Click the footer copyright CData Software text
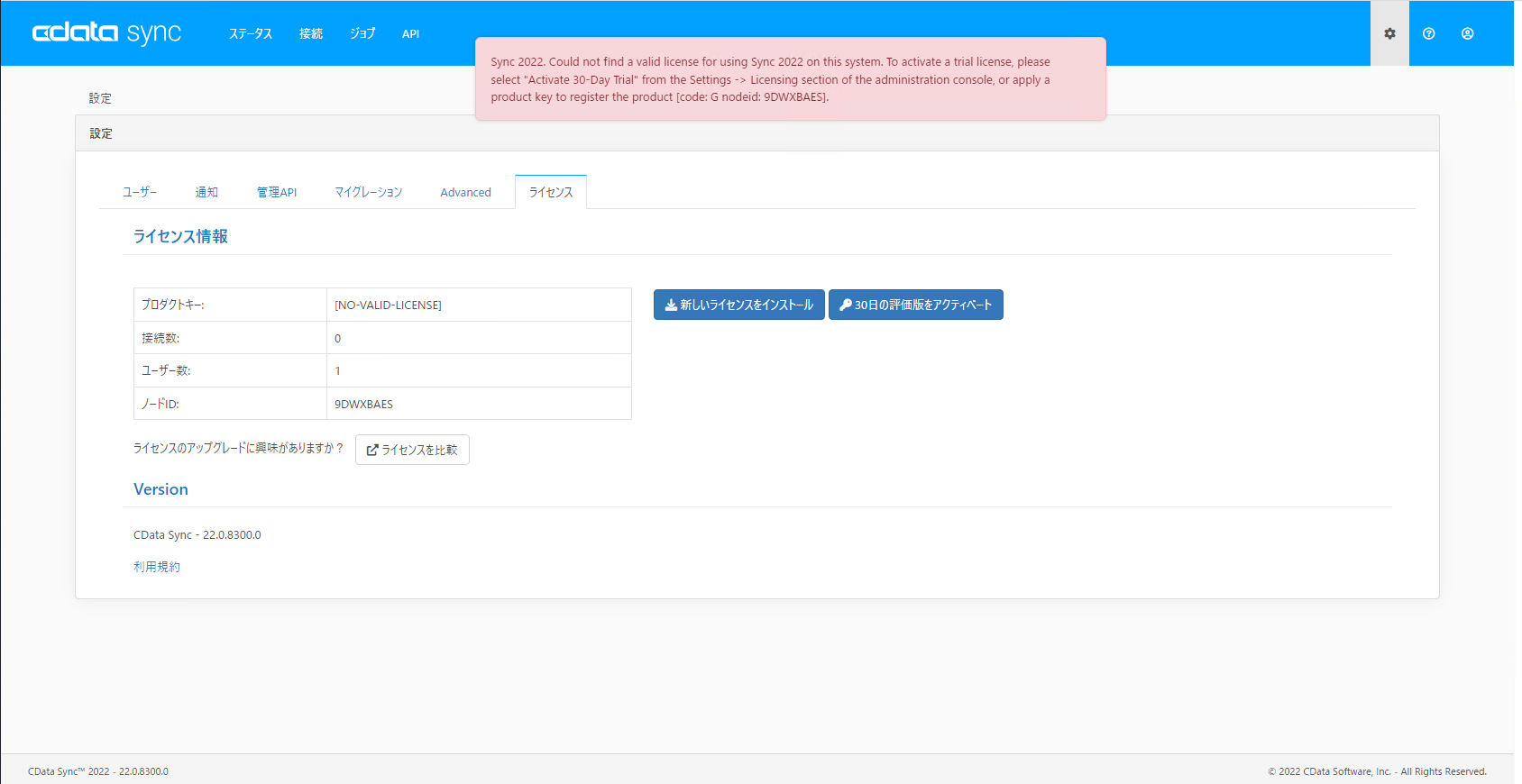This screenshot has width=1522, height=784. coord(1377,771)
